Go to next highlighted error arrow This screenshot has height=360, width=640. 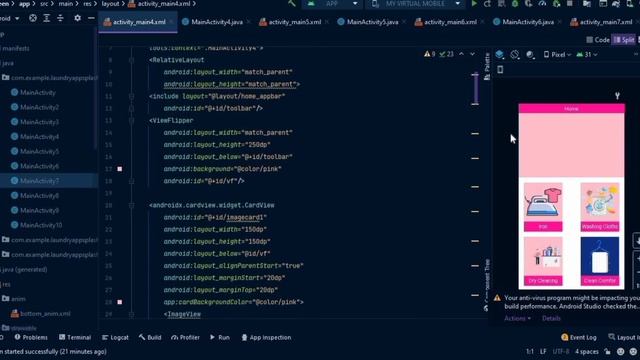pyautogui.click(x=472, y=54)
